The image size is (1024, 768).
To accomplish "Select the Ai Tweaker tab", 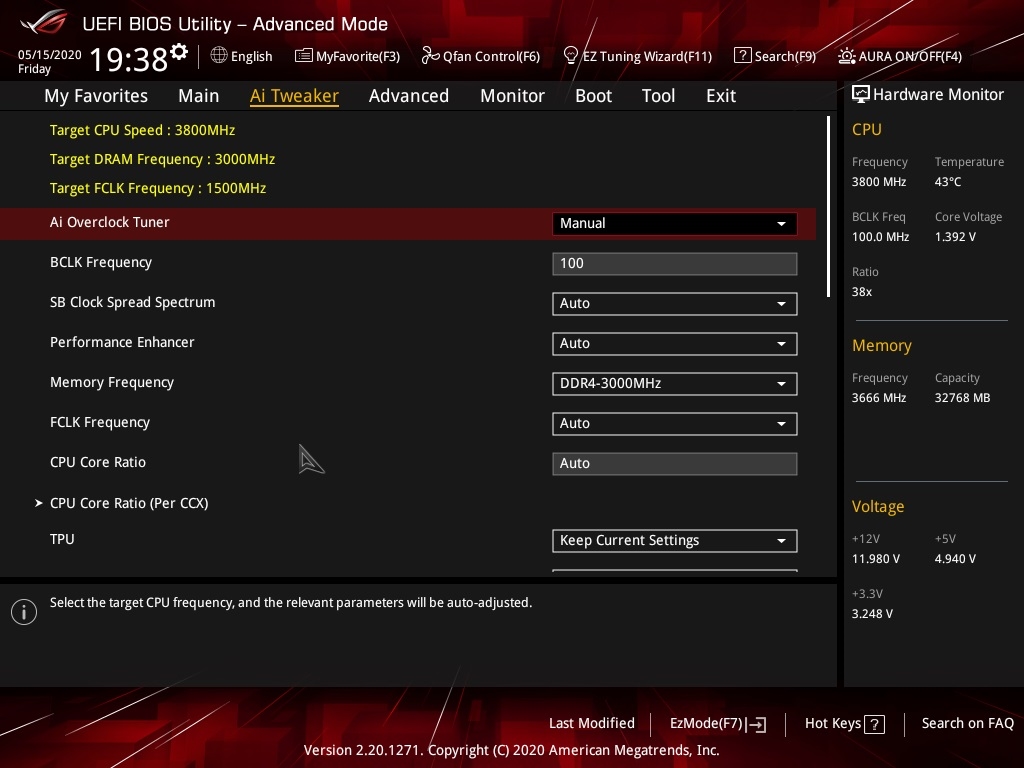I will pos(295,96).
